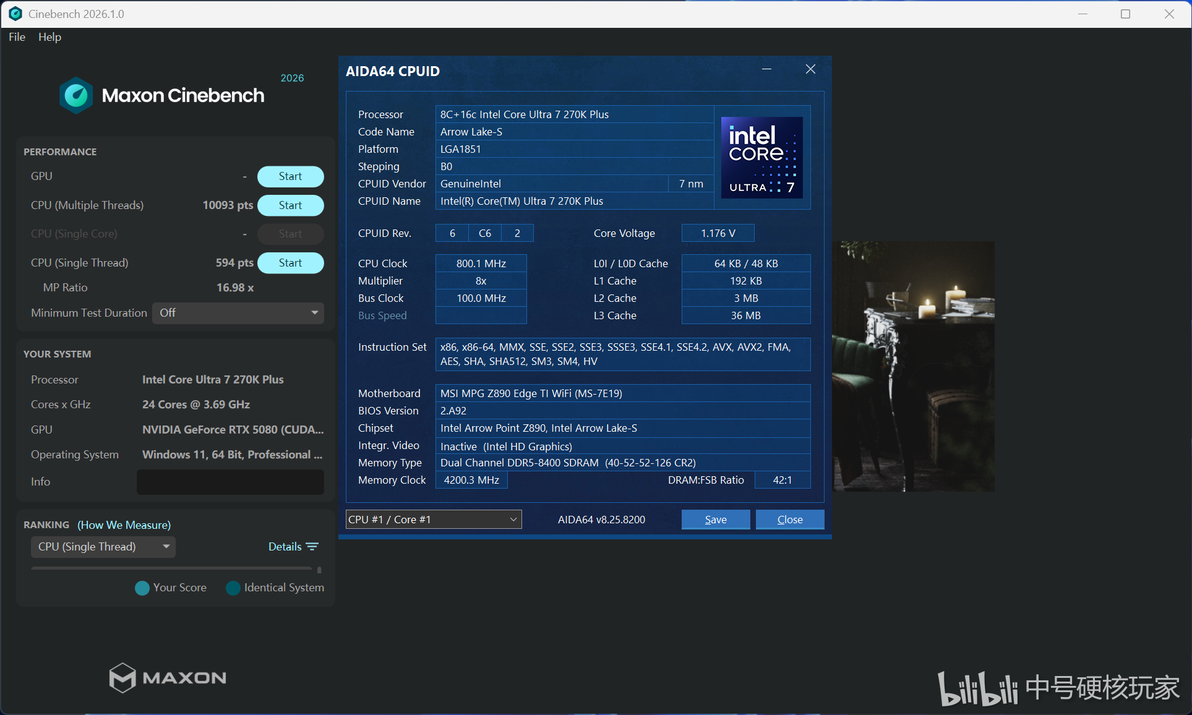Click the Dual Channel DDR5-8400 memory type

pyautogui.click(x=623, y=463)
